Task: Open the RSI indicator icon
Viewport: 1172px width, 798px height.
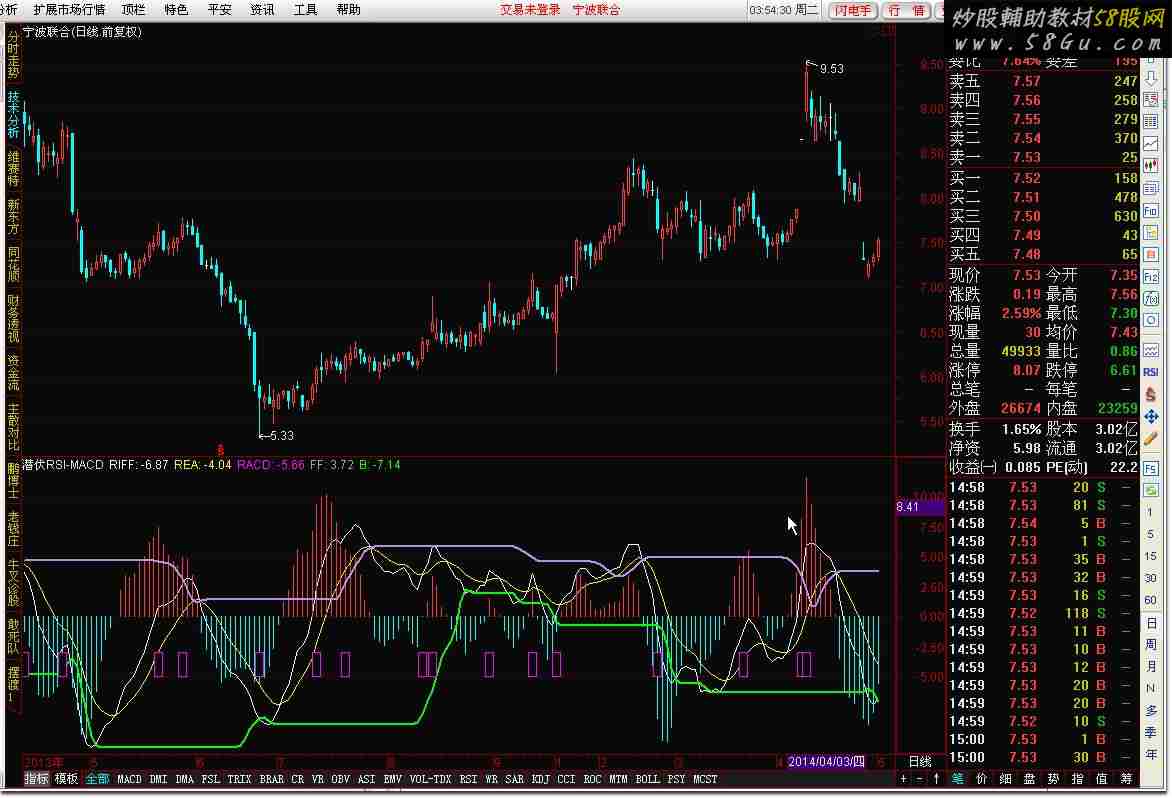Action: pyautogui.click(x=1151, y=371)
